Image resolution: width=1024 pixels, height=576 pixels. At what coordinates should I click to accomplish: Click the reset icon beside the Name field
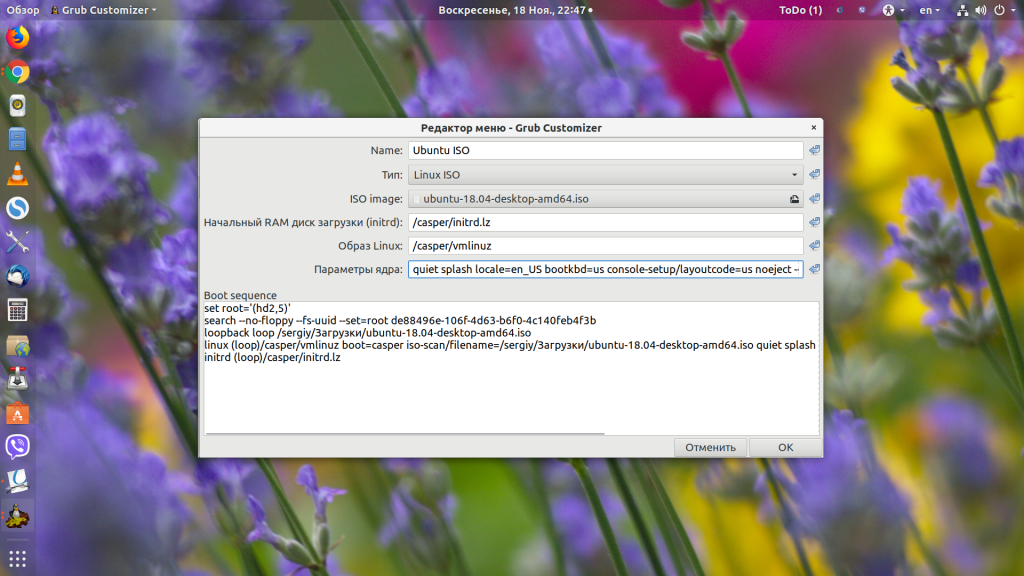(814, 151)
